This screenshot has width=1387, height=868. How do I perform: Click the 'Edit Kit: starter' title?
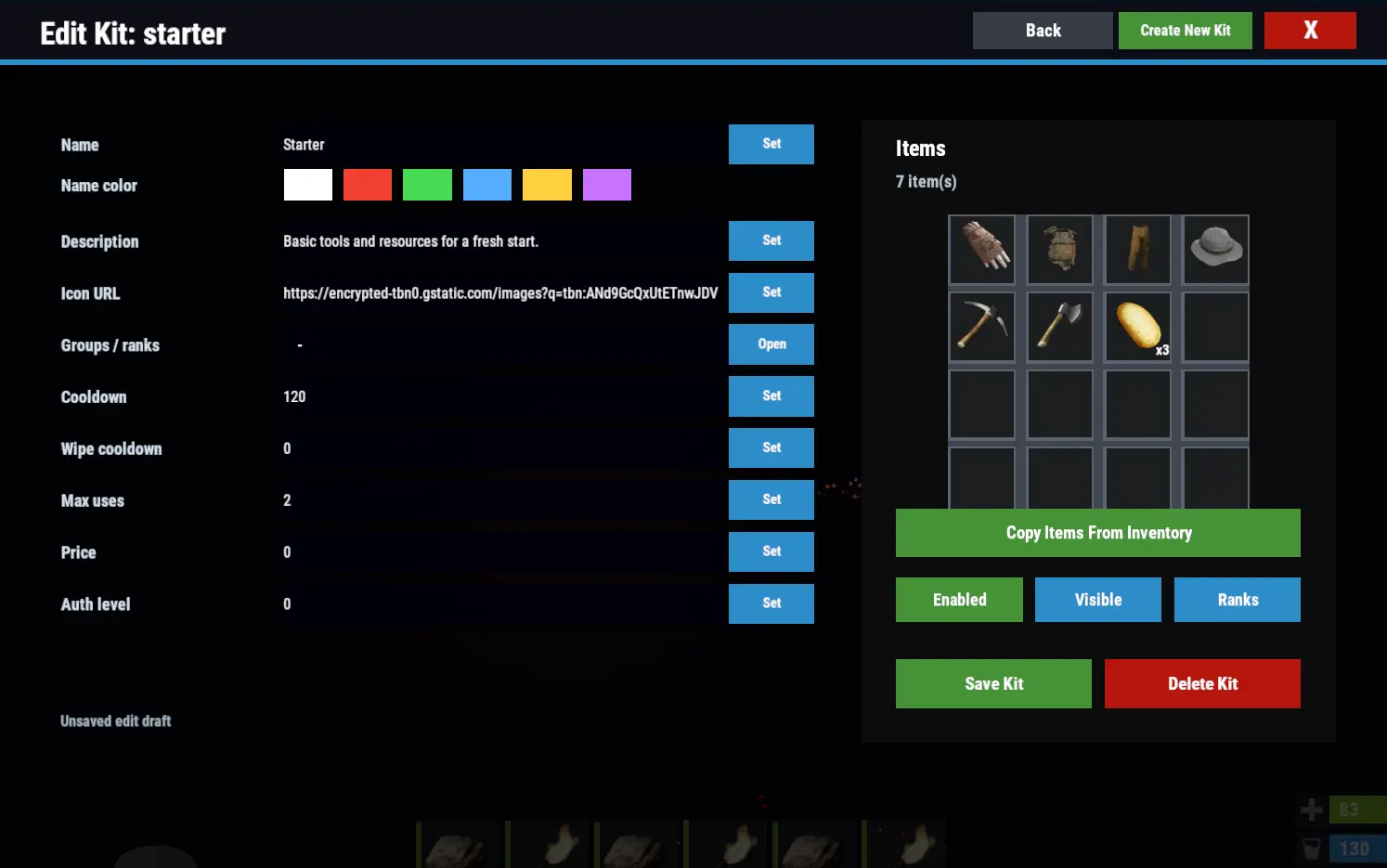[133, 34]
